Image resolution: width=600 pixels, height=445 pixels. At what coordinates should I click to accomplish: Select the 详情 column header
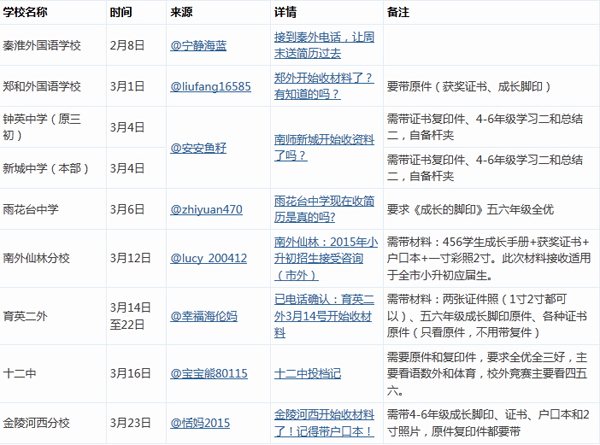[x=285, y=12]
